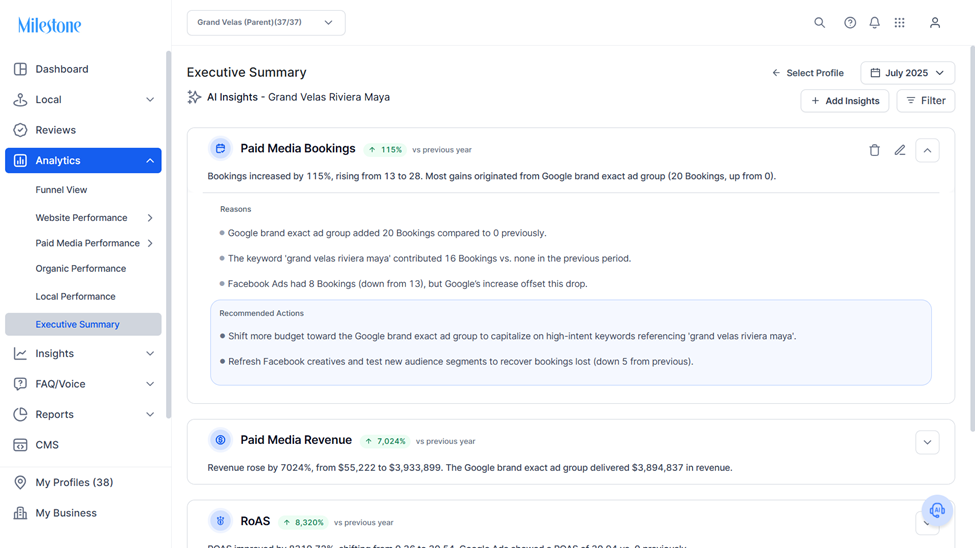Expand the Paid Media Revenue card
Screen dimensions: 975x548
[927, 442]
